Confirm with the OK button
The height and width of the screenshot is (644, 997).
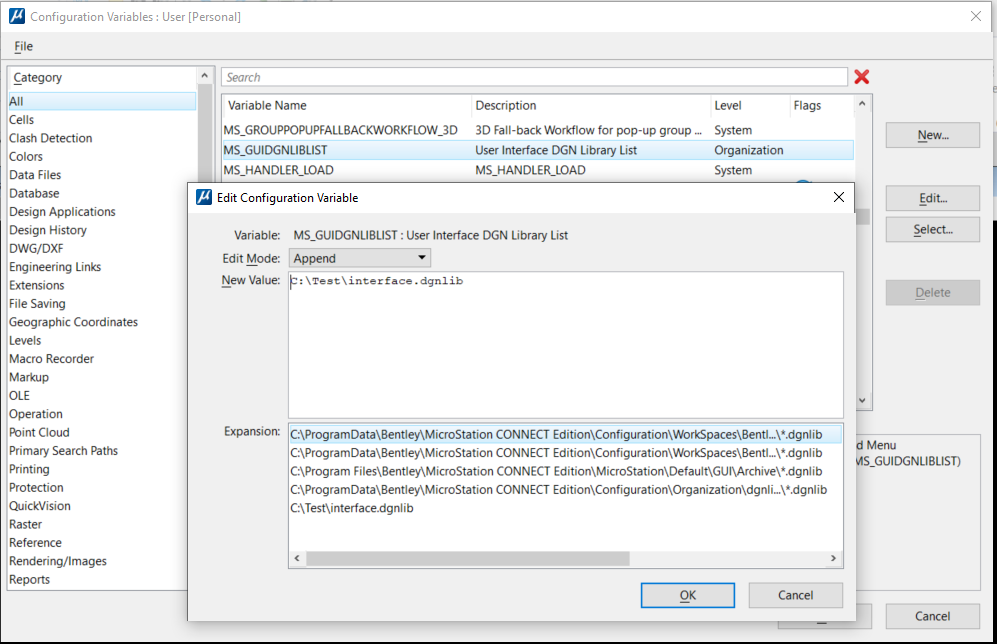687,595
